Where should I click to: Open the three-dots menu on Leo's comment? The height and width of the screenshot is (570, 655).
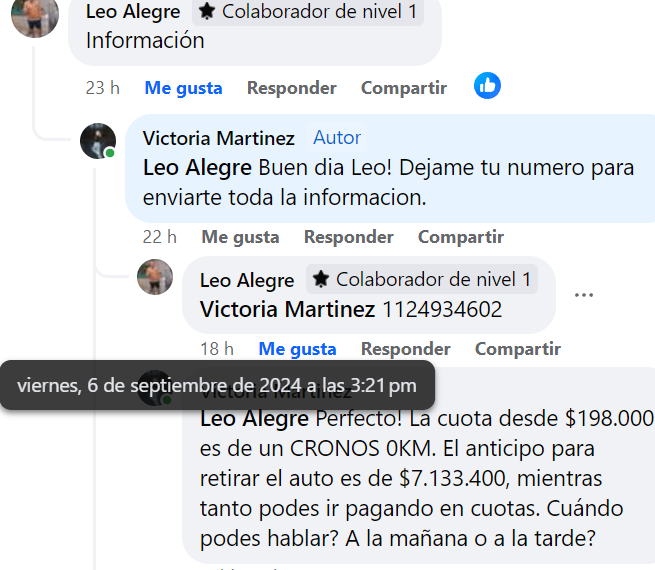click(x=584, y=295)
